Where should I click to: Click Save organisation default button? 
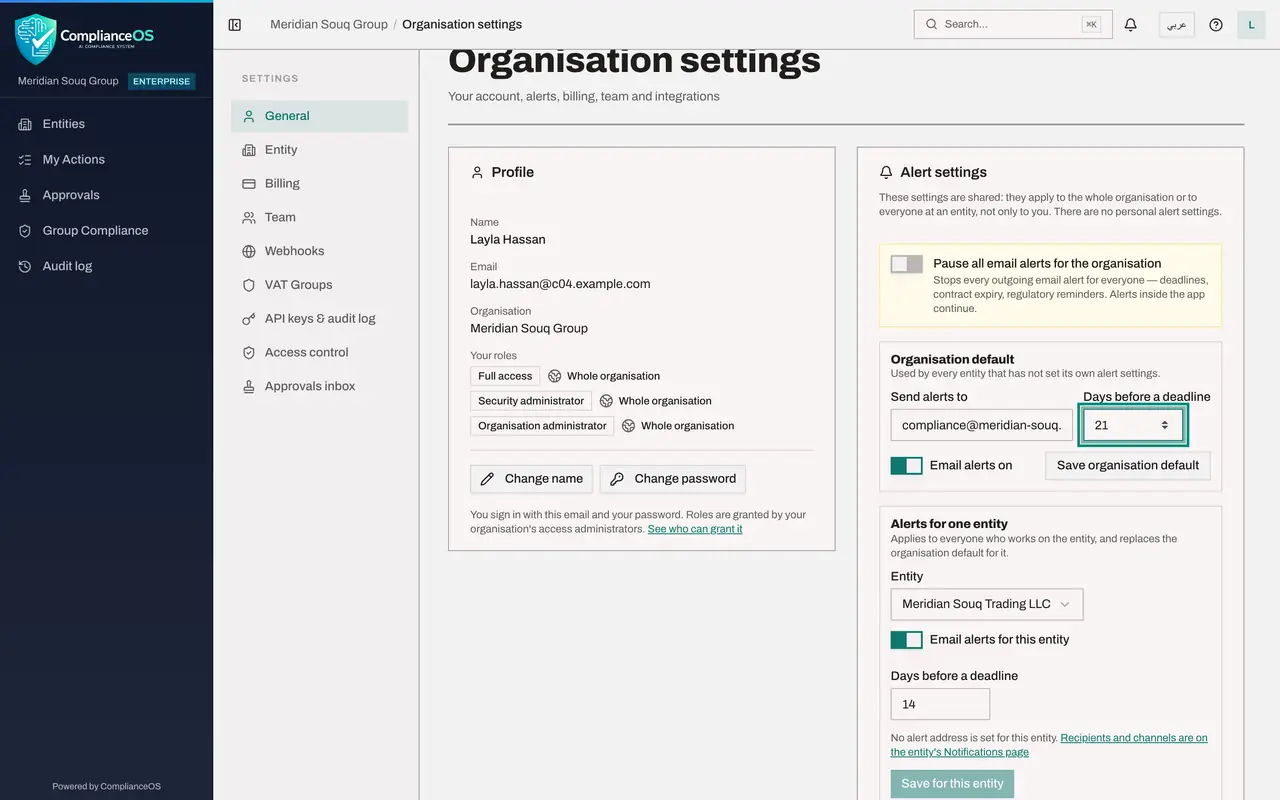click(x=1128, y=465)
